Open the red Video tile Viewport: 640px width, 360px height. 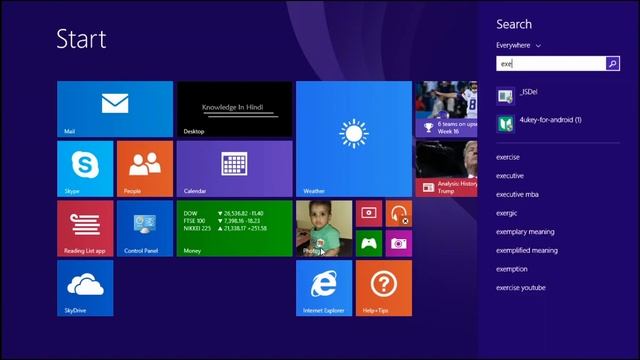369,213
